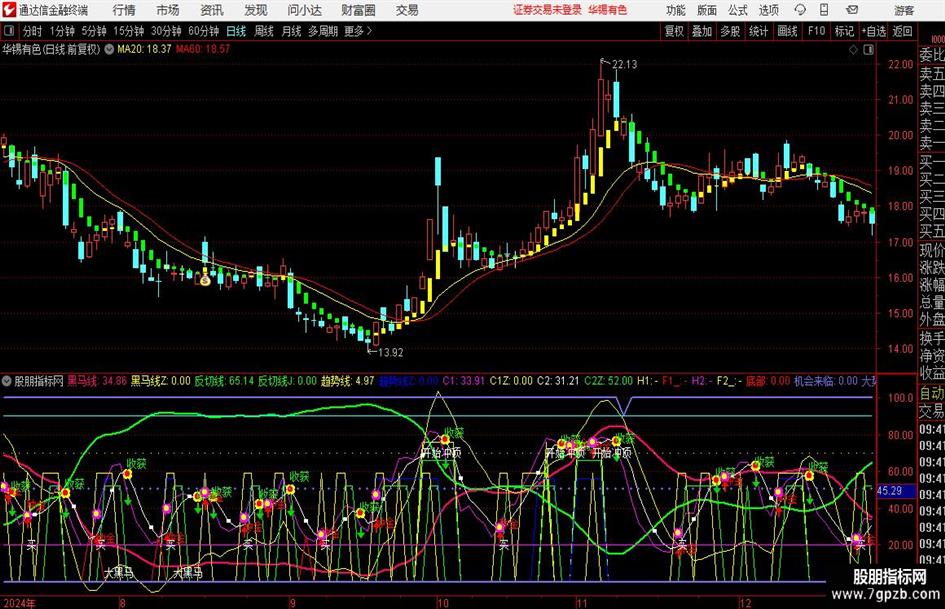The width and height of the screenshot is (945, 609).
Task: Click the 画线 drawing button
Action: click(x=787, y=31)
